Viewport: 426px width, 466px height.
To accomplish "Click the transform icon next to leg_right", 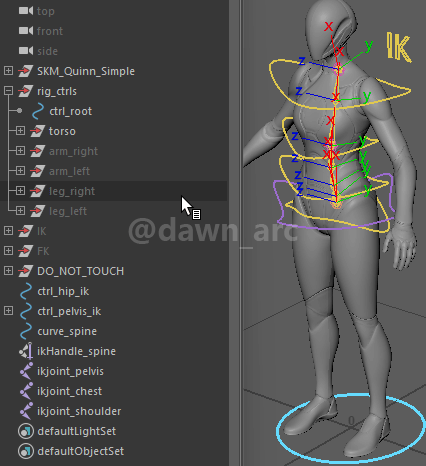I will tap(37, 191).
